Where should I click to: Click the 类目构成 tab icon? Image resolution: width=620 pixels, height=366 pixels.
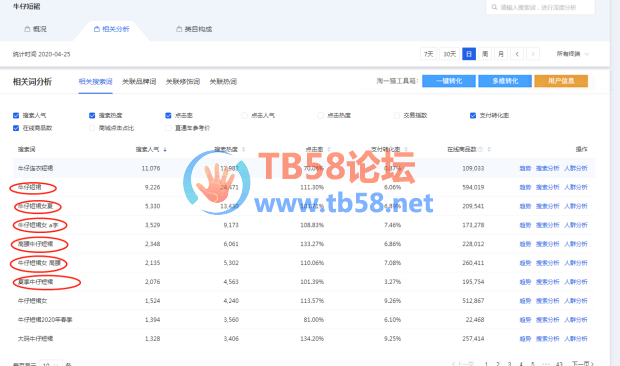click(179, 29)
